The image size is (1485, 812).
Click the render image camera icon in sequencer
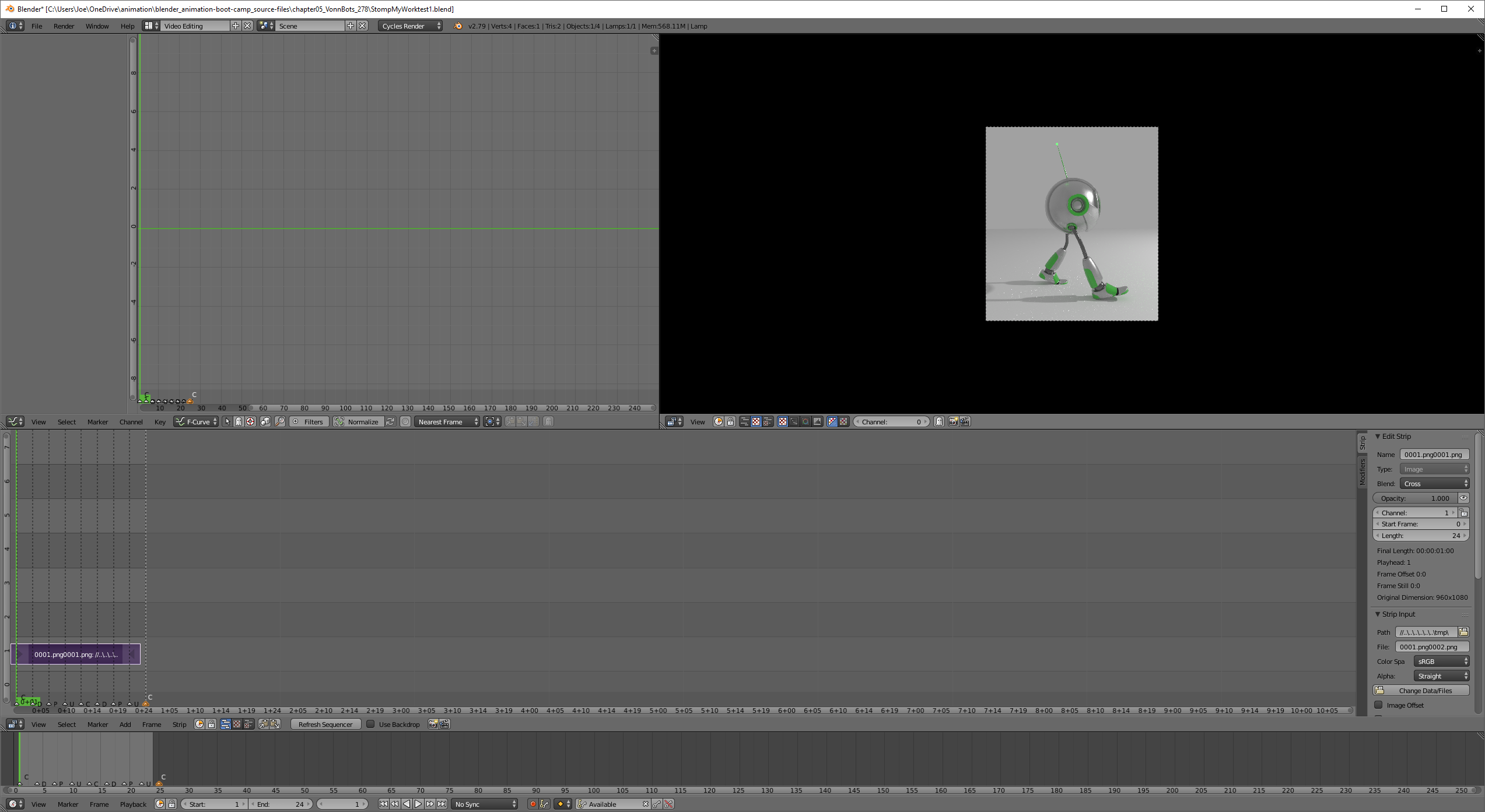click(433, 724)
